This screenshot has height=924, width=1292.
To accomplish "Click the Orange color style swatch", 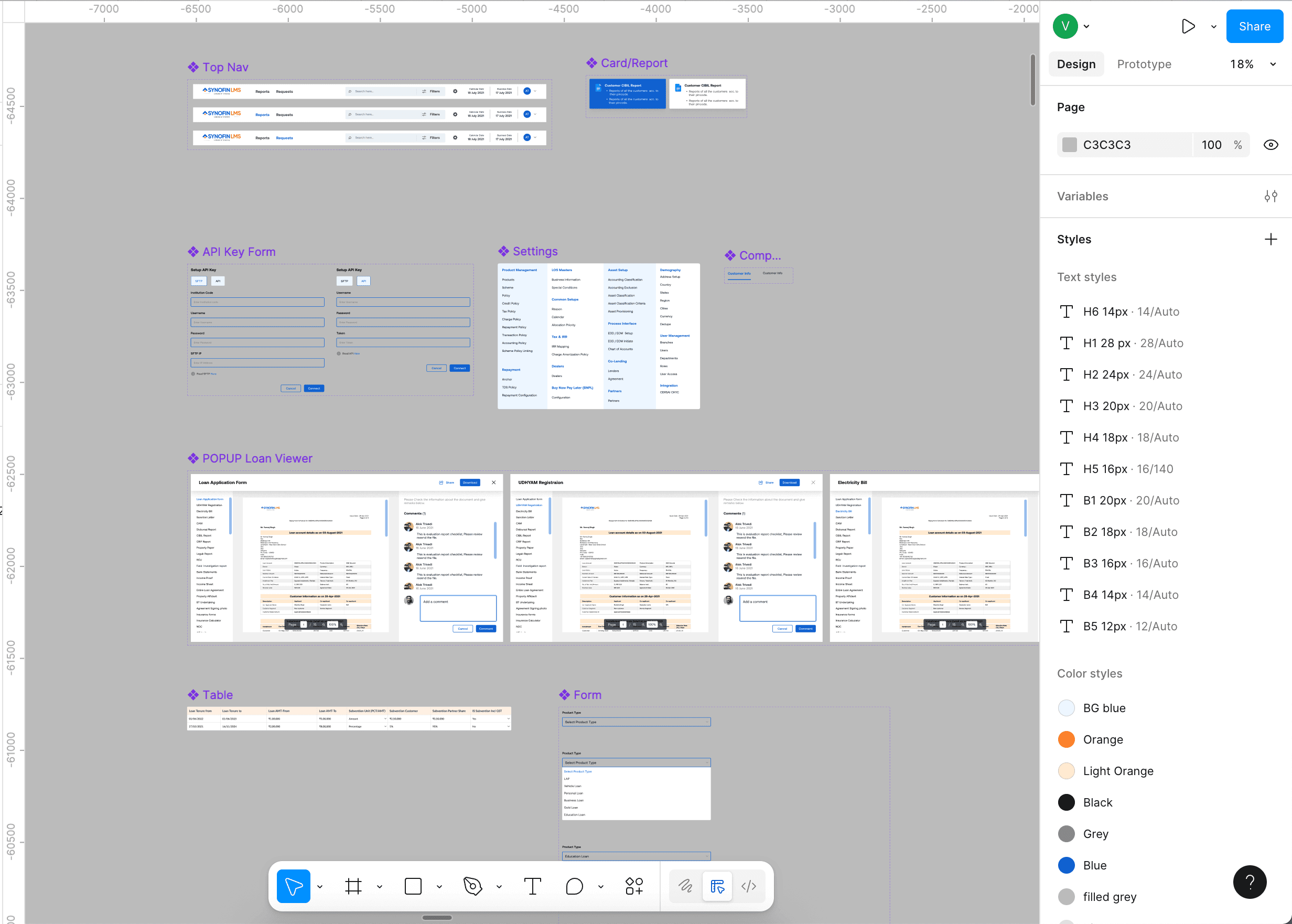I will point(1066,739).
